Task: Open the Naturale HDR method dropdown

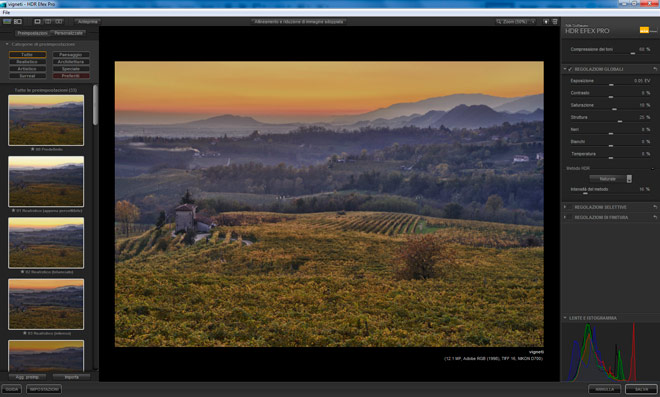Action: pyautogui.click(x=611, y=179)
